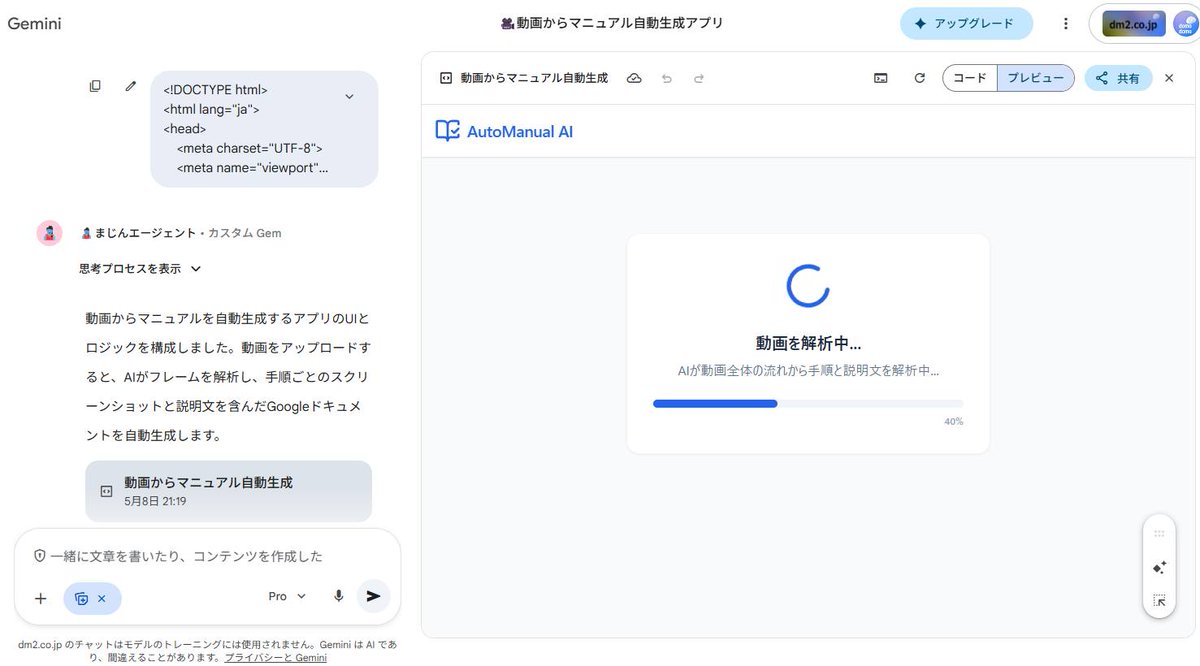The image size is (1200, 666).
Task: Redo with the forward arrow in canvas
Action: (699, 78)
